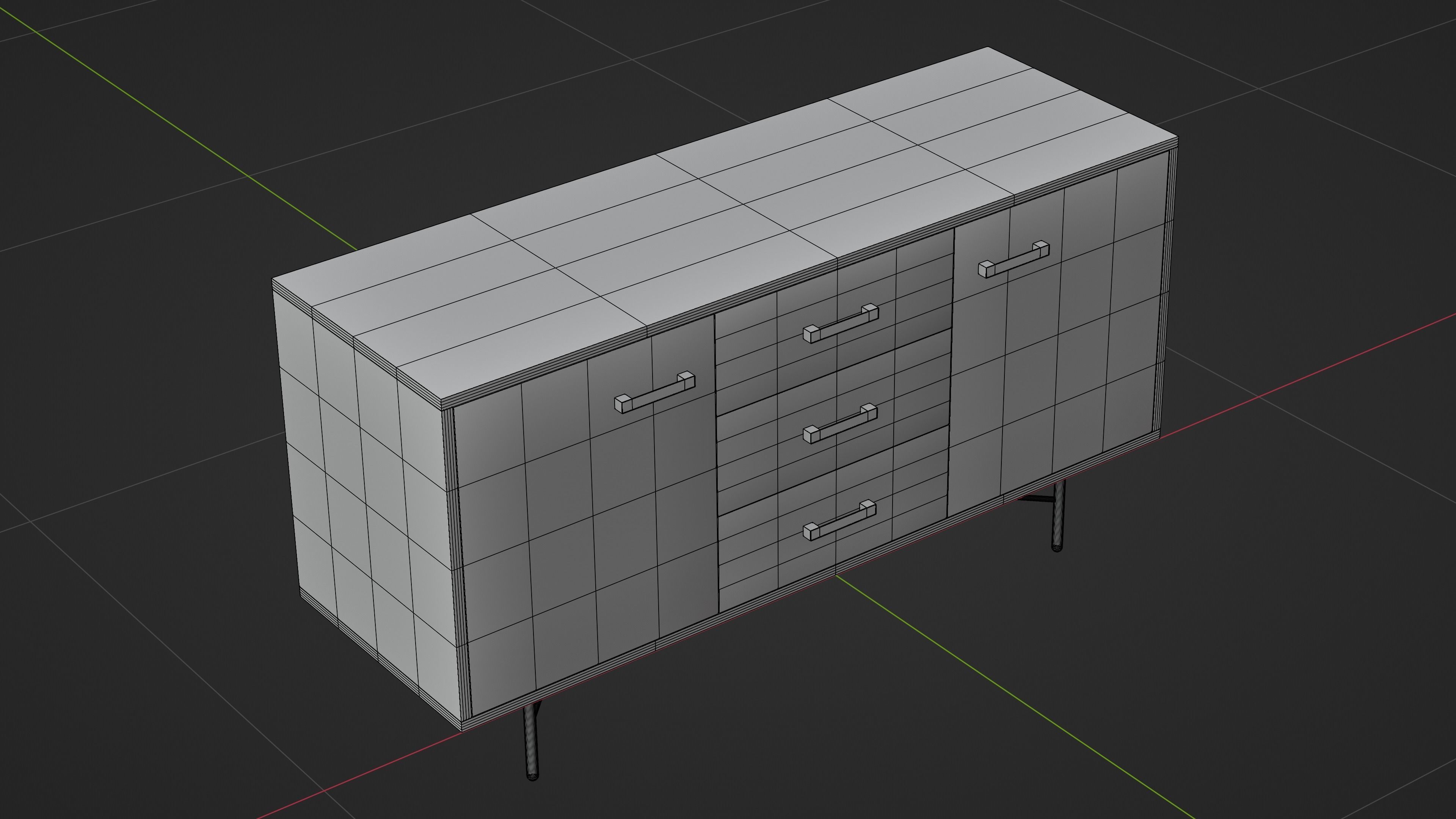
Task: Select the right door handle
Action: coord(1014,259)
